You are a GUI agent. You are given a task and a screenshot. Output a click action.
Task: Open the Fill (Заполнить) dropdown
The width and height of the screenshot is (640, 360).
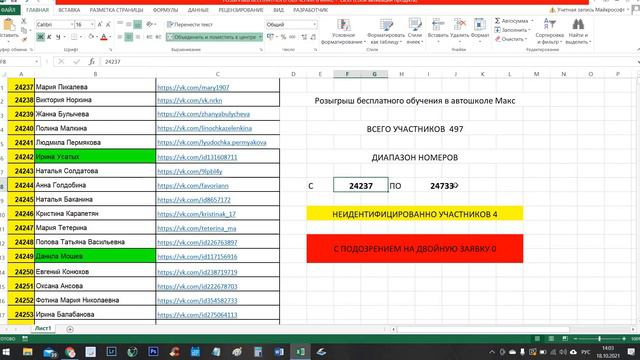512,30
